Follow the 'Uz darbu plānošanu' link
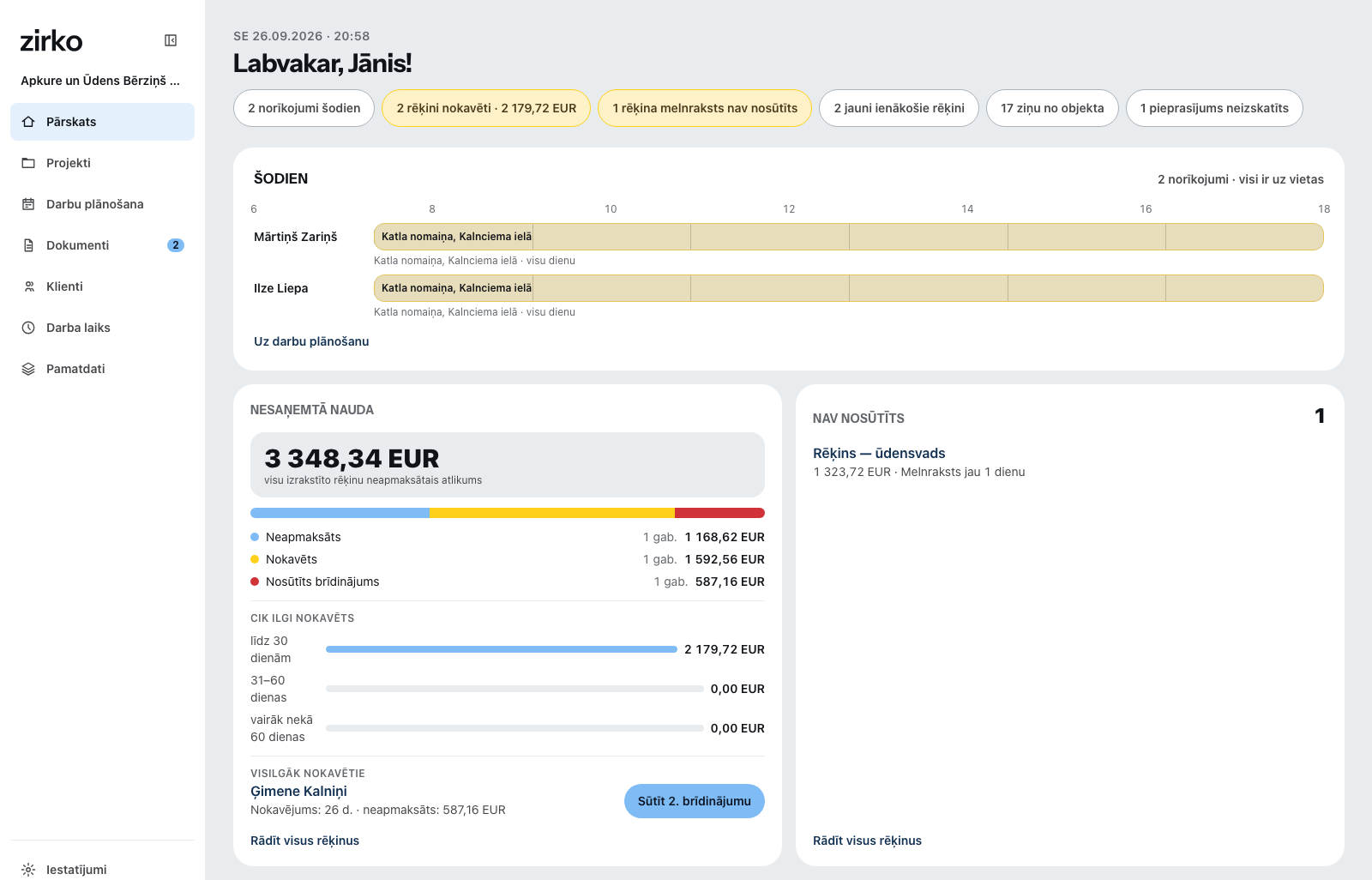 (x=311, y=341)
